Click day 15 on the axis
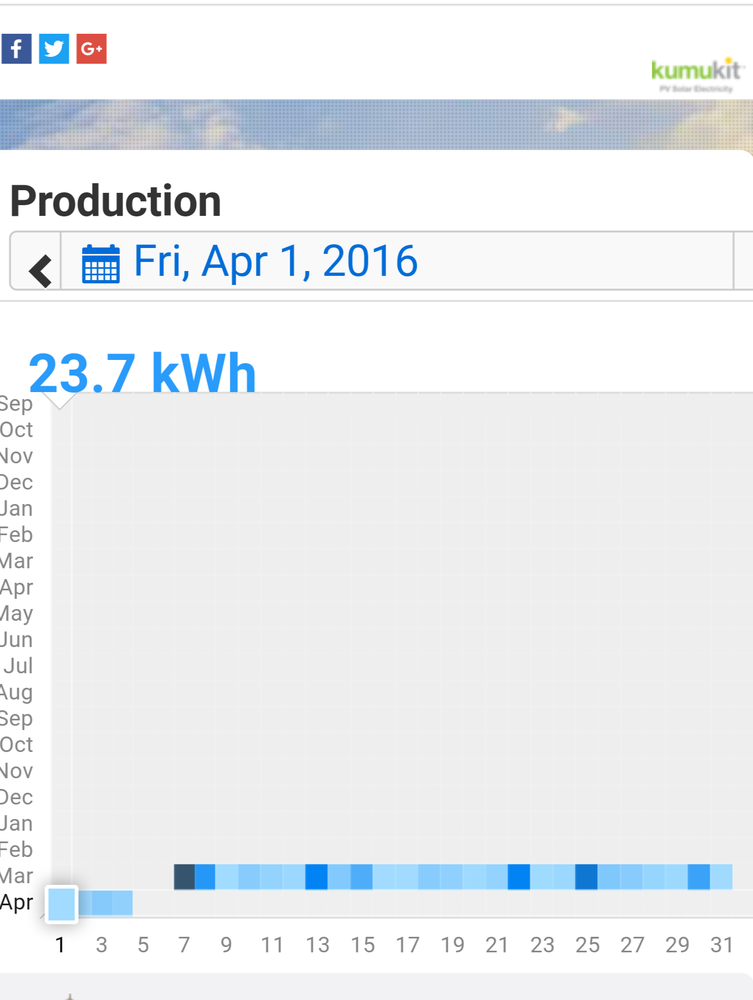Viewport: 753px width, 1000px height. click(x=363, y=945)
